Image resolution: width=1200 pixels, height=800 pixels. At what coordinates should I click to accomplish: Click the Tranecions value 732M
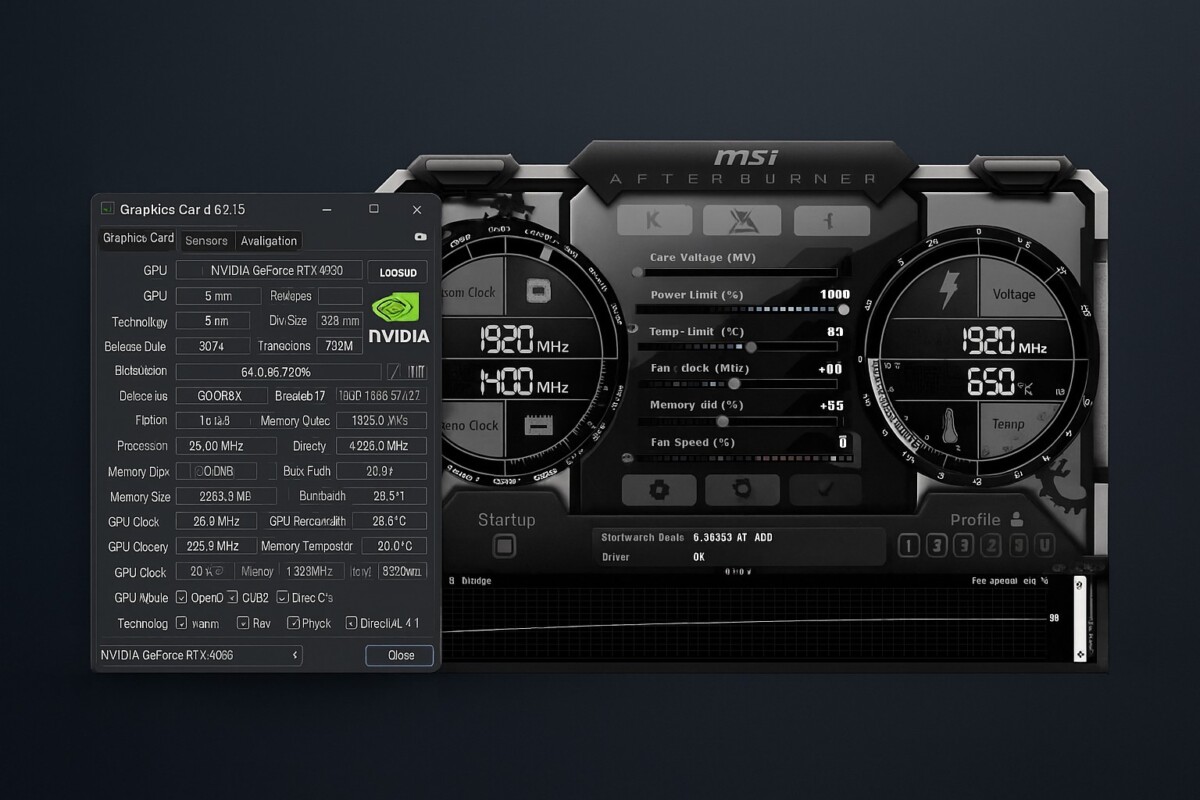tap(340, 346)
